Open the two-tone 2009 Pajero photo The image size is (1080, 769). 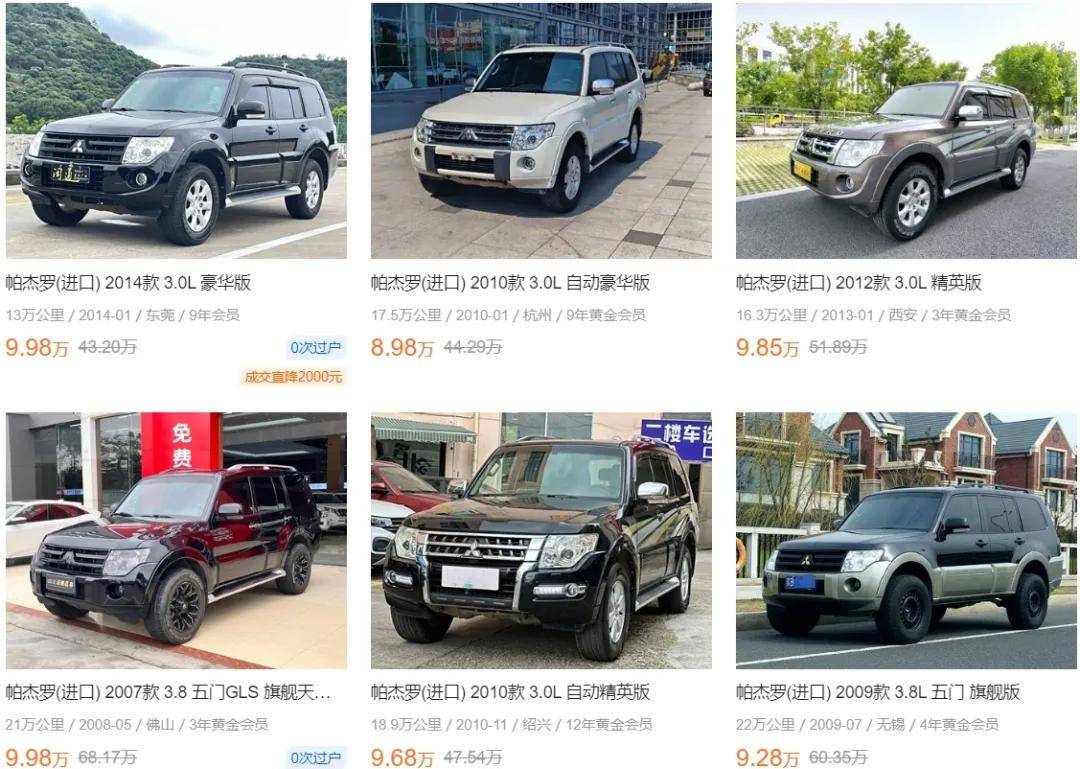pos(906,540)
